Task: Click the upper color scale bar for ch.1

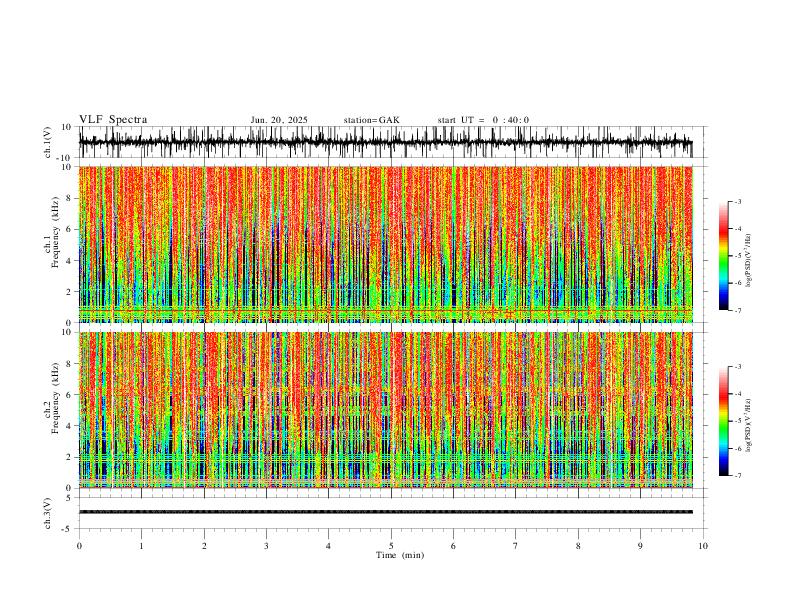Action: coord(723,255)
